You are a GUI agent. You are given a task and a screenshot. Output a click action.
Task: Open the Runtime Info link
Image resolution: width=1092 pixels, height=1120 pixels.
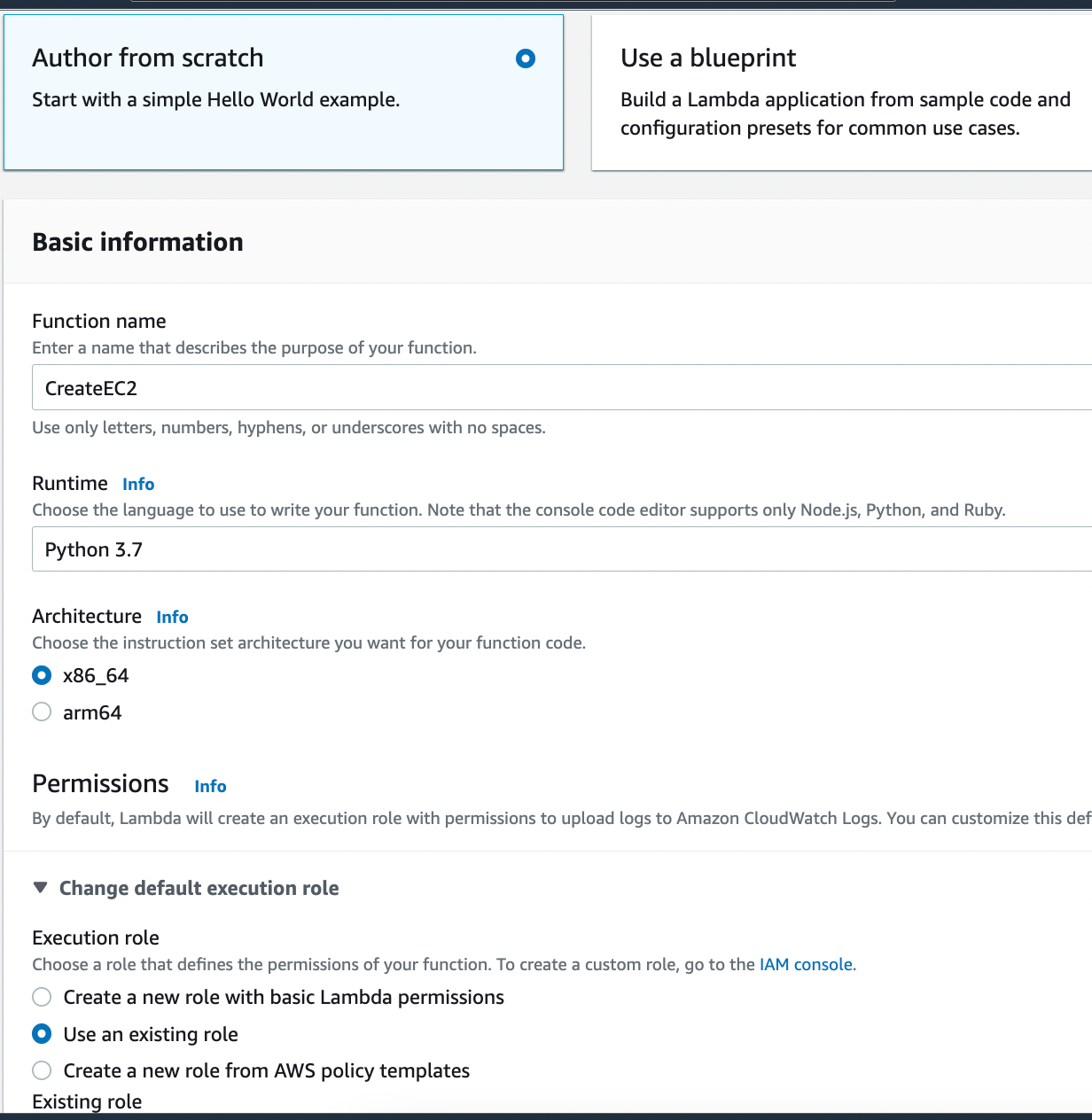coord(137,484)
